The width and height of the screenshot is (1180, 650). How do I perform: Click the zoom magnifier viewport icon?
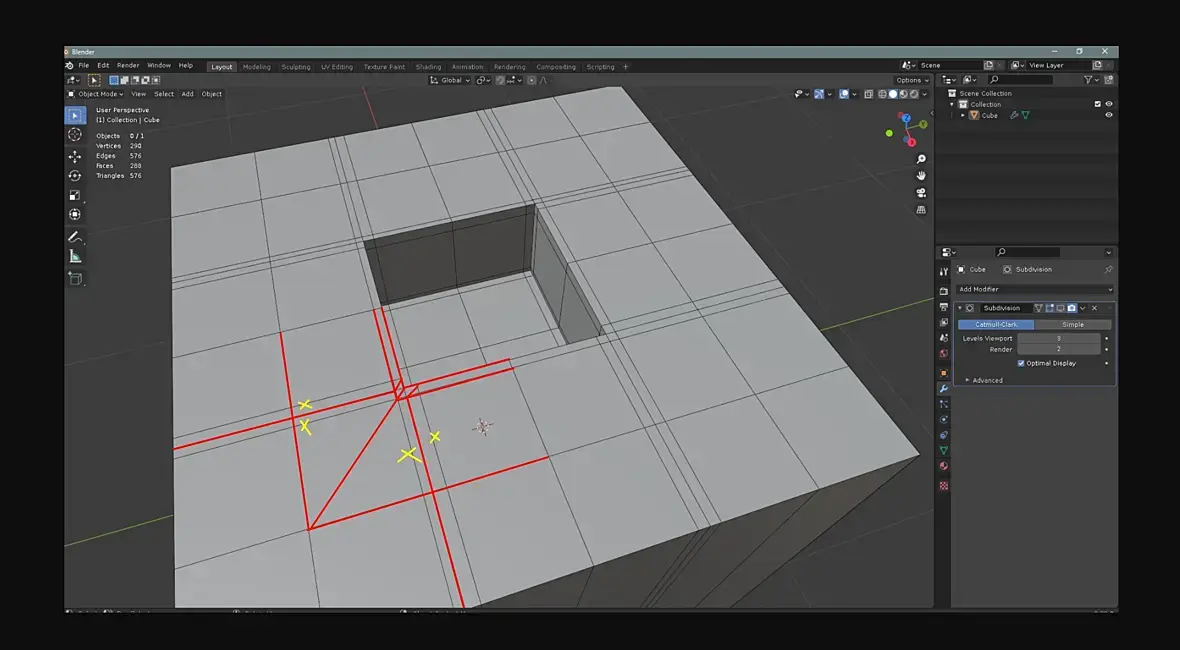click(x=921, y=159)
